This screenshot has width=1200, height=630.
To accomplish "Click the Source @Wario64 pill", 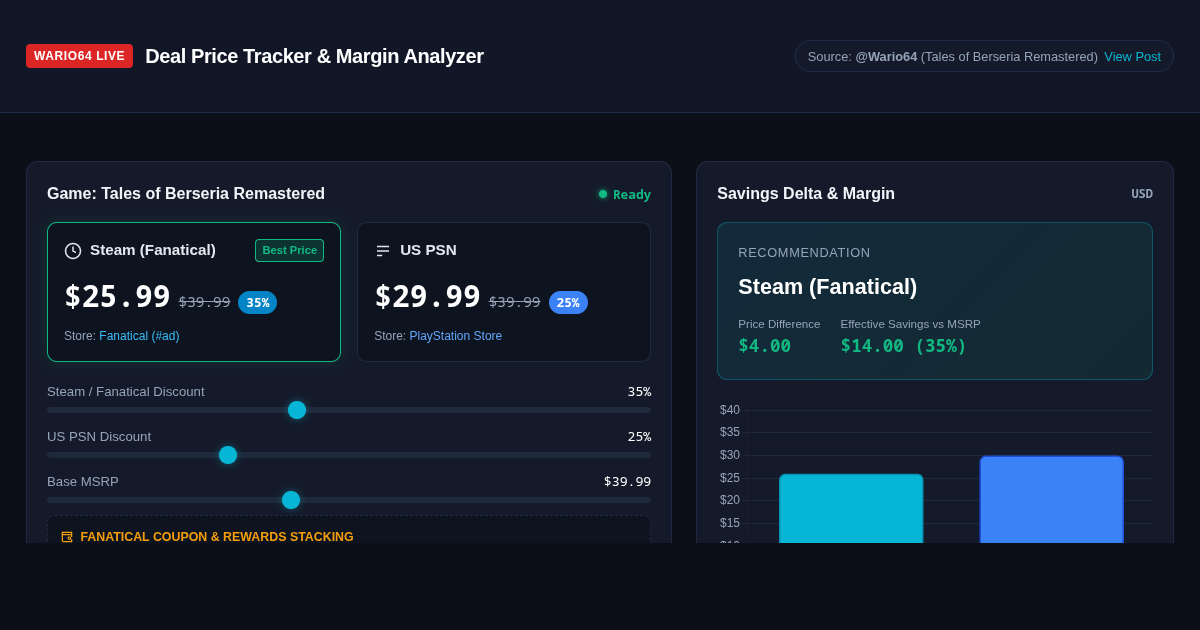I will pos(984,56).
